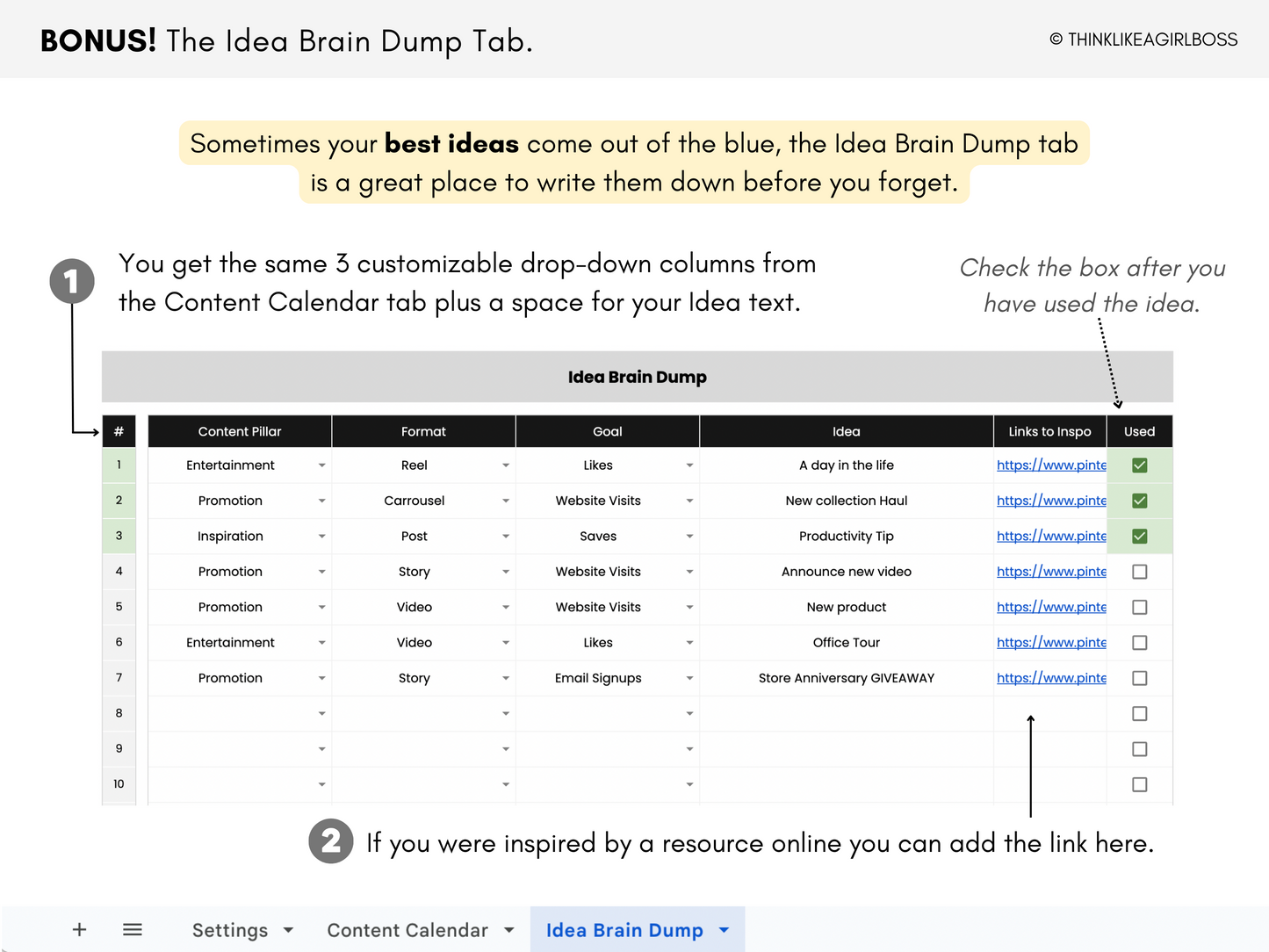Image resolution: width=1269 pixels, height=952 pixels.
Task: Check the Used box for Office Tour
Action: [x=1139, y=642]
